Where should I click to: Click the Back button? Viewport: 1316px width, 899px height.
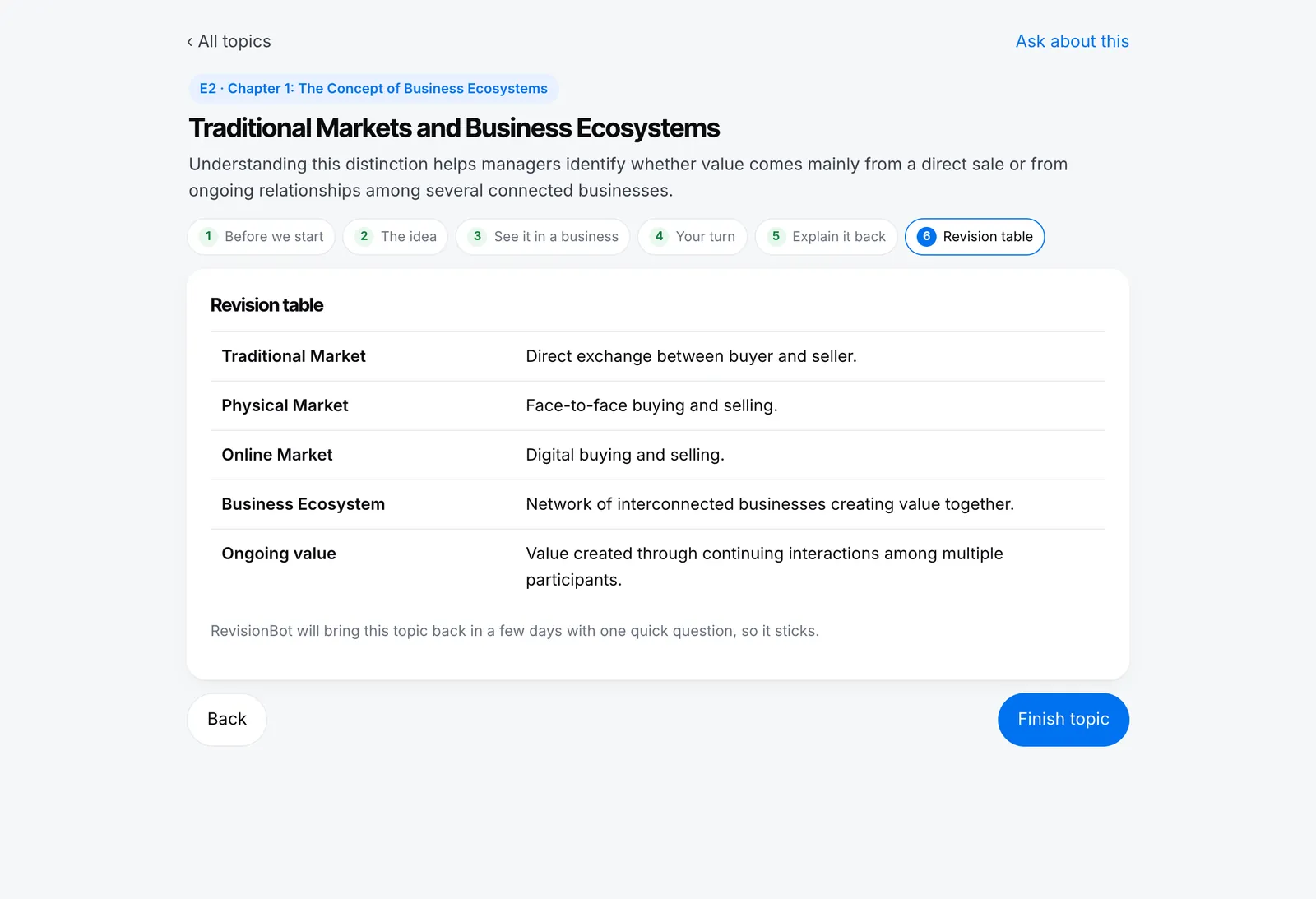coord(227,720)
